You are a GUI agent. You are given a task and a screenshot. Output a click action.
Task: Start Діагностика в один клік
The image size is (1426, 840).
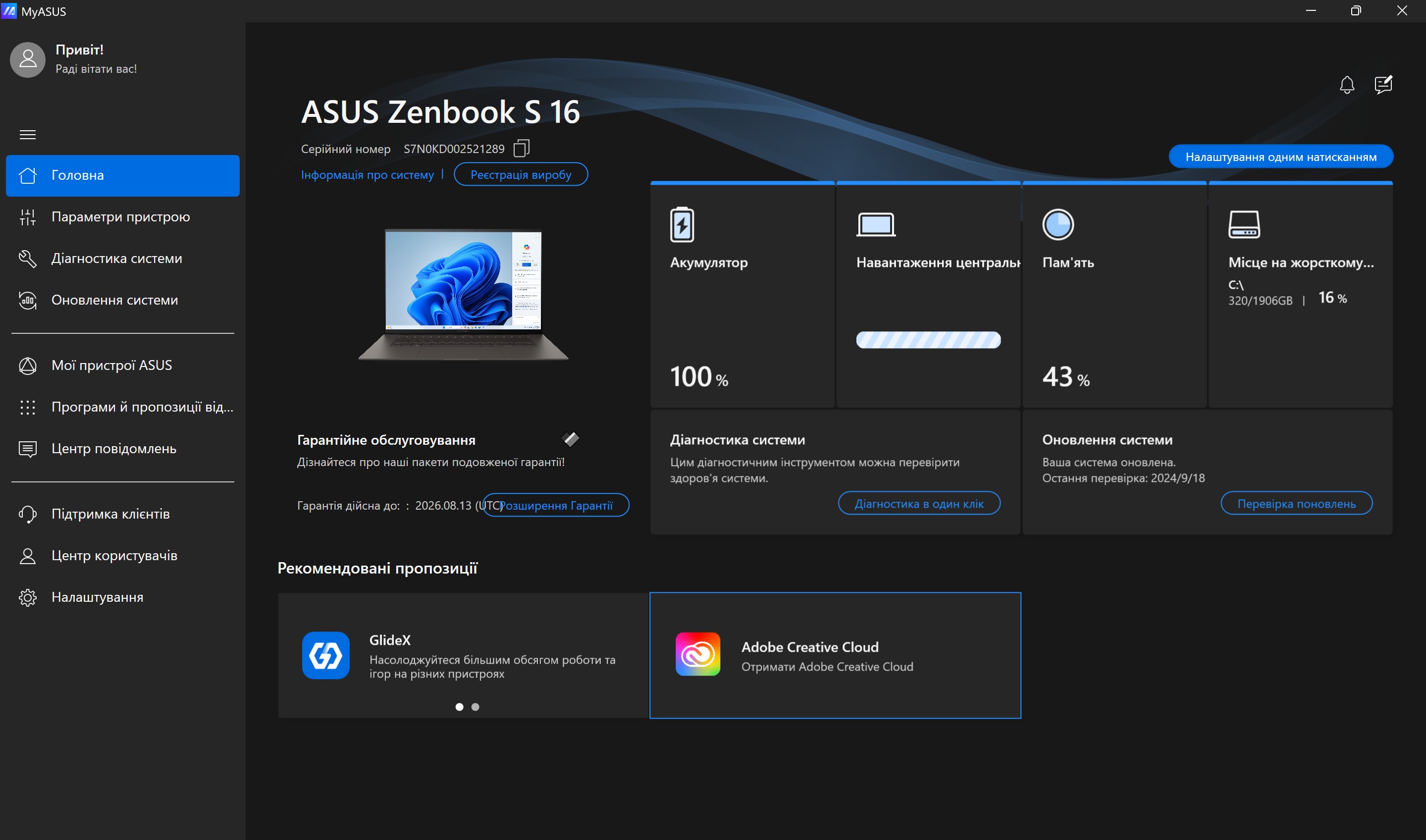click(x=919, y=503)
